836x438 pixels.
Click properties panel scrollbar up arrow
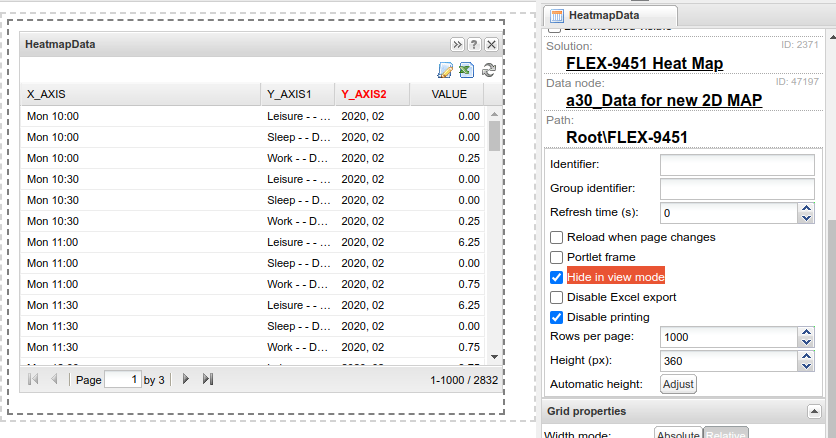[833, 37]
